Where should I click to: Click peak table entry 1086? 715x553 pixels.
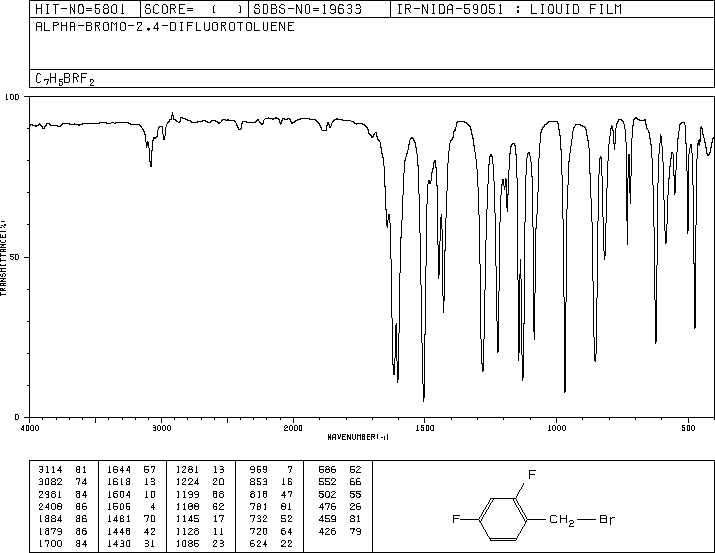tap(188, 543)
